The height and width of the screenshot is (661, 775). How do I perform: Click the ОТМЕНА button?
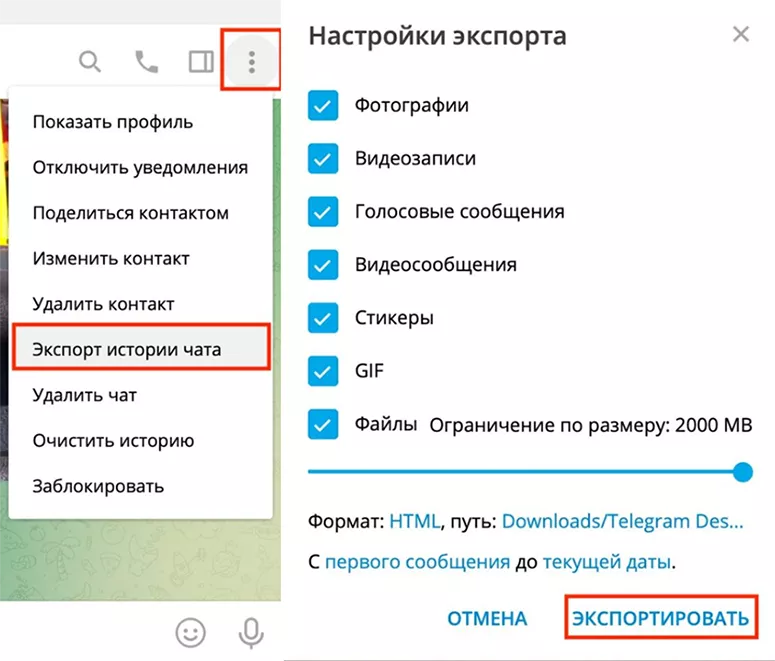(487, 618)
